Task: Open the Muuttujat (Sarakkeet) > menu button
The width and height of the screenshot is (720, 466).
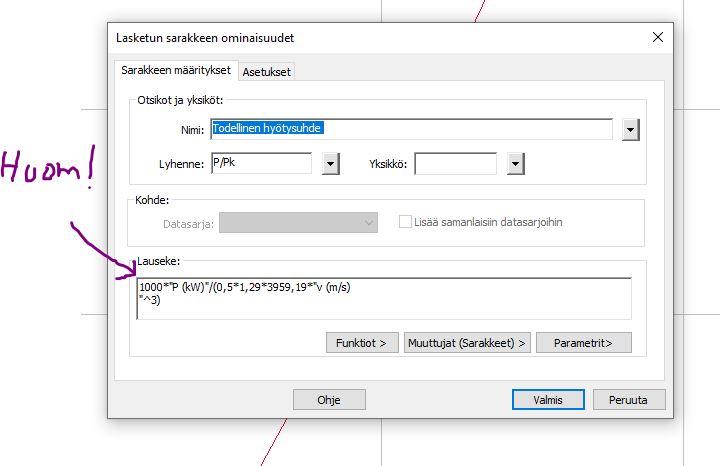Action: pyautogui.click(x=467, y=342)
